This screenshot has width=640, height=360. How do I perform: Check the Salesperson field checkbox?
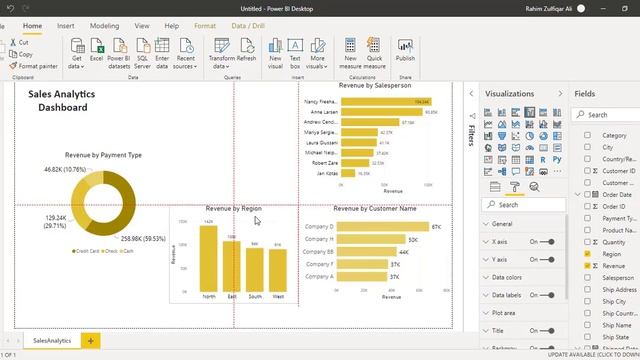click(587, 277)
